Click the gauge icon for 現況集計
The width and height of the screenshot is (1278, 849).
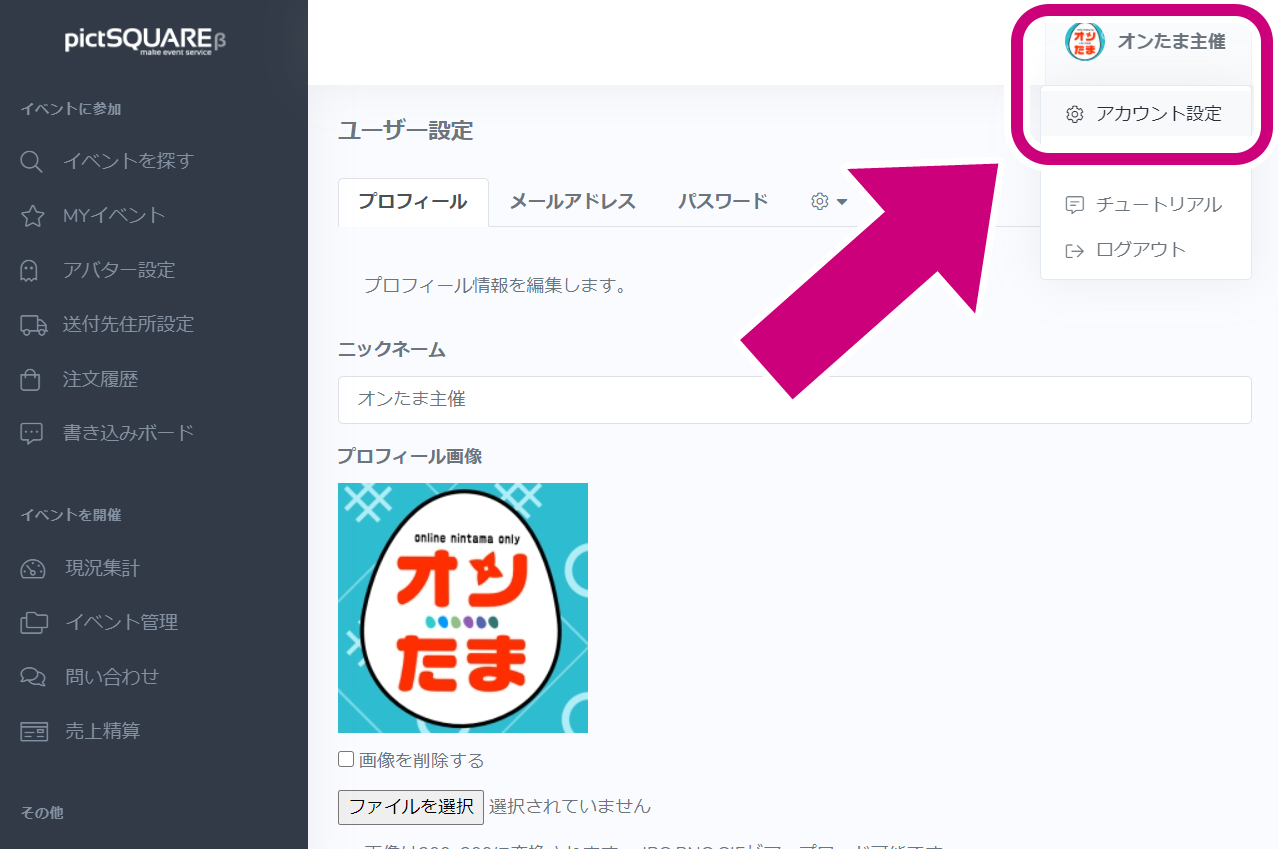coord(33,569)
